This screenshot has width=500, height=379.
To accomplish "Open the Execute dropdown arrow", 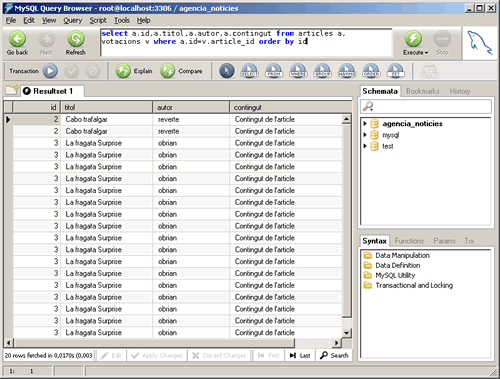I will pos(426,53).
